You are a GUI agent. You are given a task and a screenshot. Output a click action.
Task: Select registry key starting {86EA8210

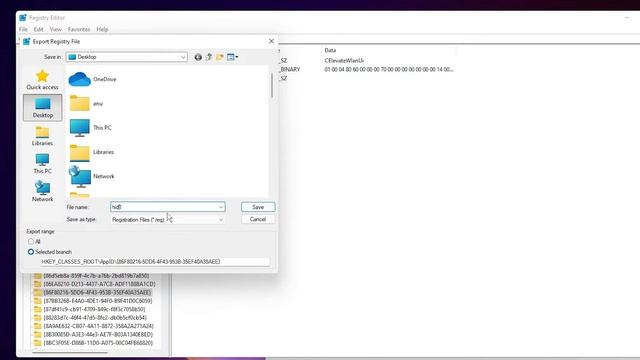(99, 284)
